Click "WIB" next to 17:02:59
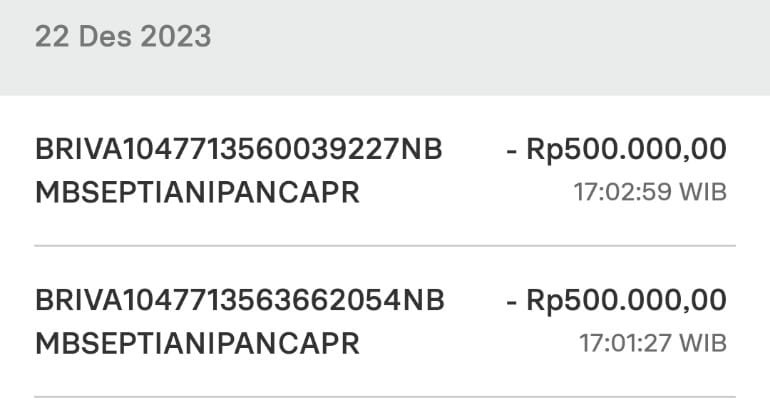 point(703,190)
